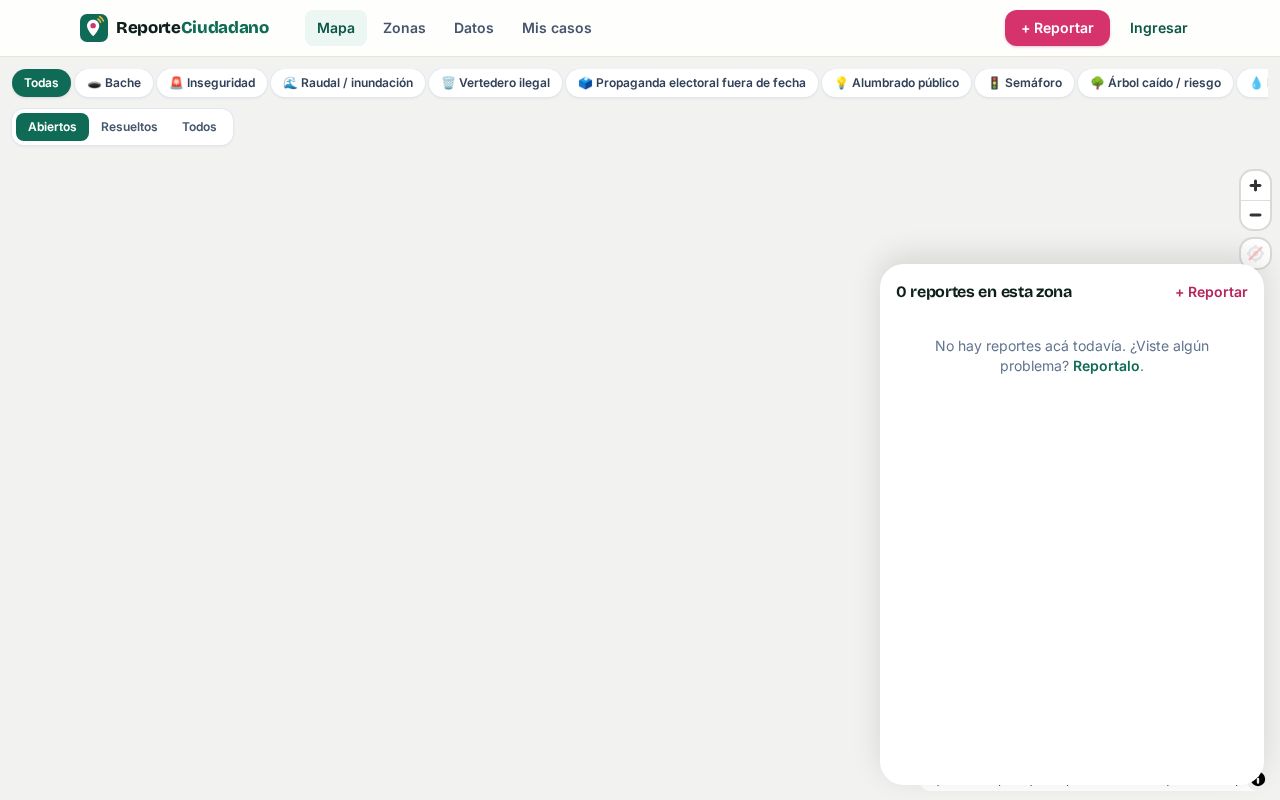Show Resueltos reports
This screenshot has height=800, width=1280.
[x=129, y=127]
